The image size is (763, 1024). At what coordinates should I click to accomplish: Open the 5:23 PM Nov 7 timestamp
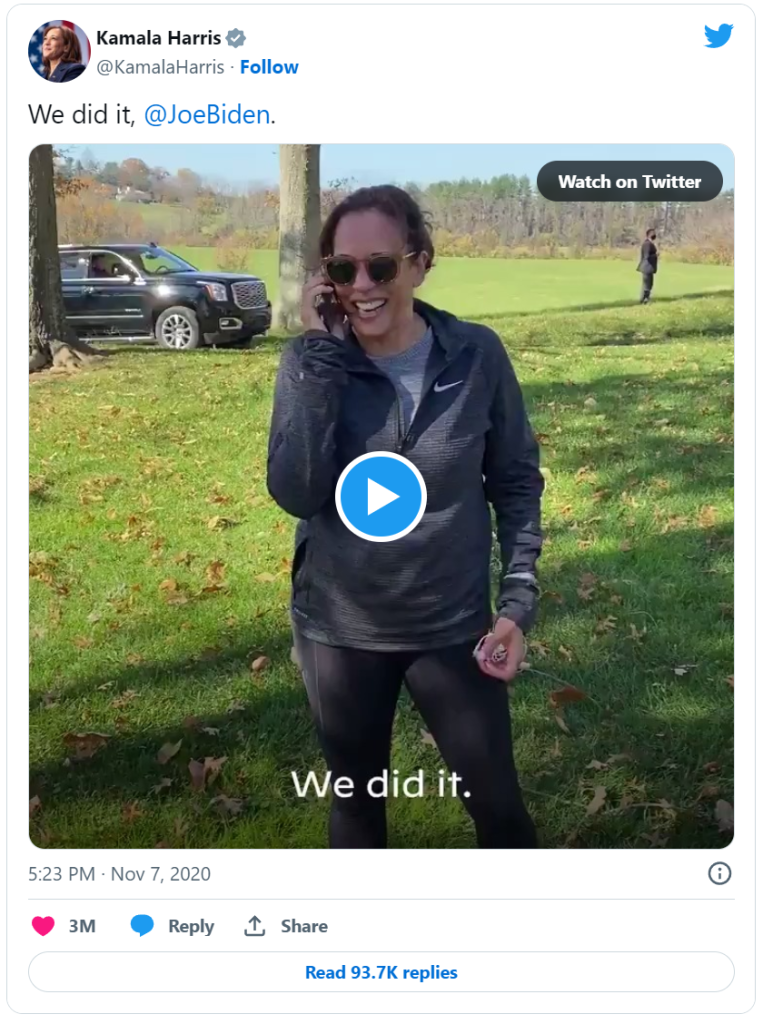[120, 874]
